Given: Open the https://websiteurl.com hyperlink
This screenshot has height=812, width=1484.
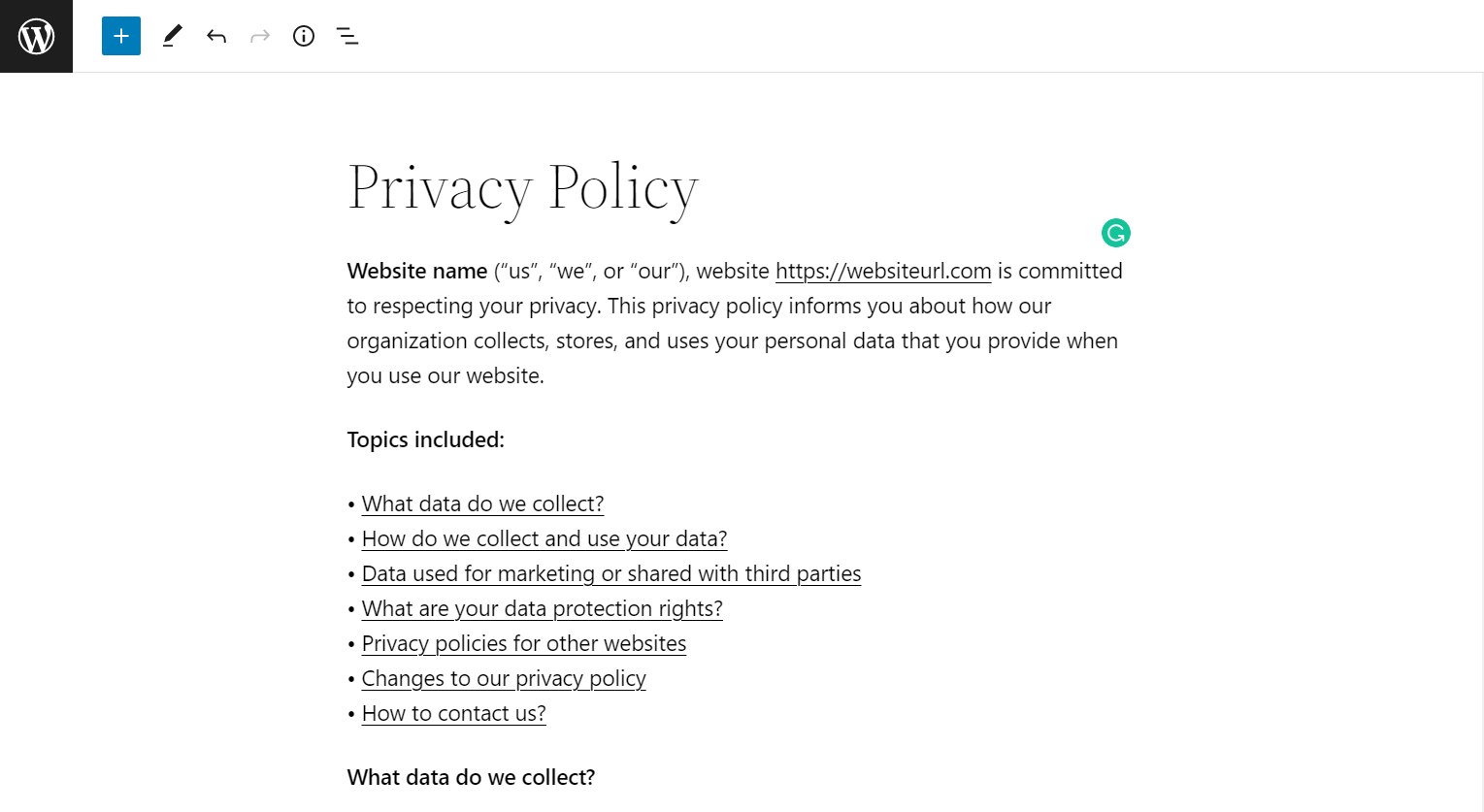Looking at the screenshot, I should [x=882, y=272].
